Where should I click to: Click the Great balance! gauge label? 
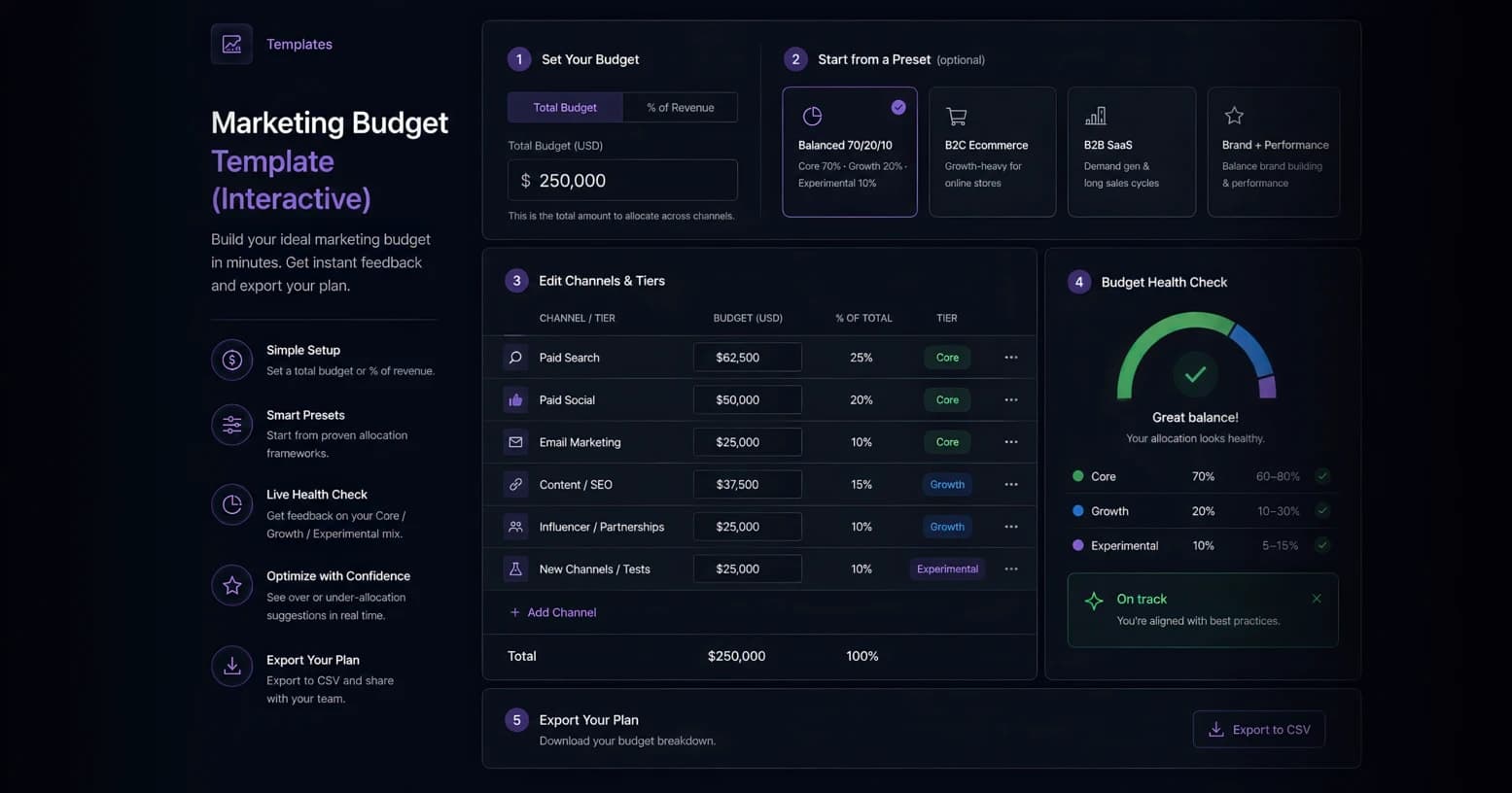click(1195, 417)
